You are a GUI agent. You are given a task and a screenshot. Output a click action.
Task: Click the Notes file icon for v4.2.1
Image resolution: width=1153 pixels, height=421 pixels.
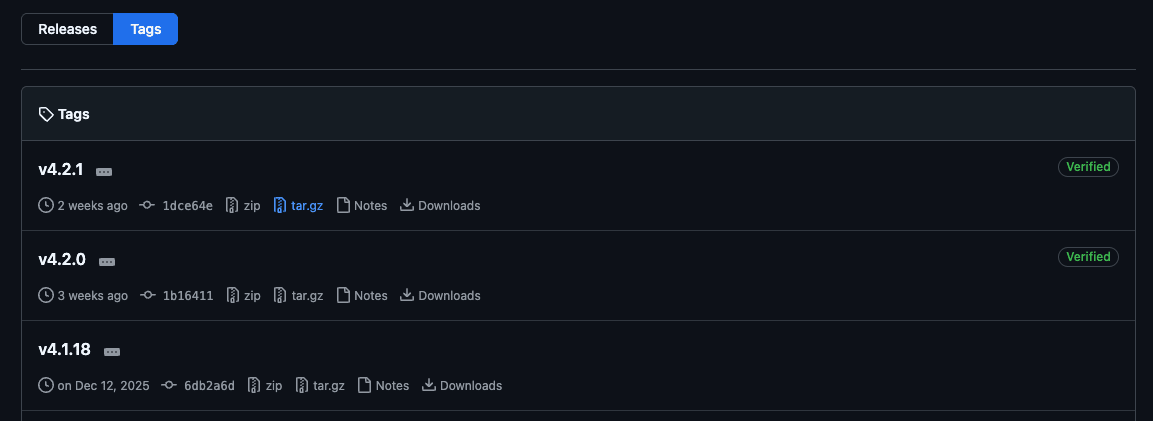343,206
